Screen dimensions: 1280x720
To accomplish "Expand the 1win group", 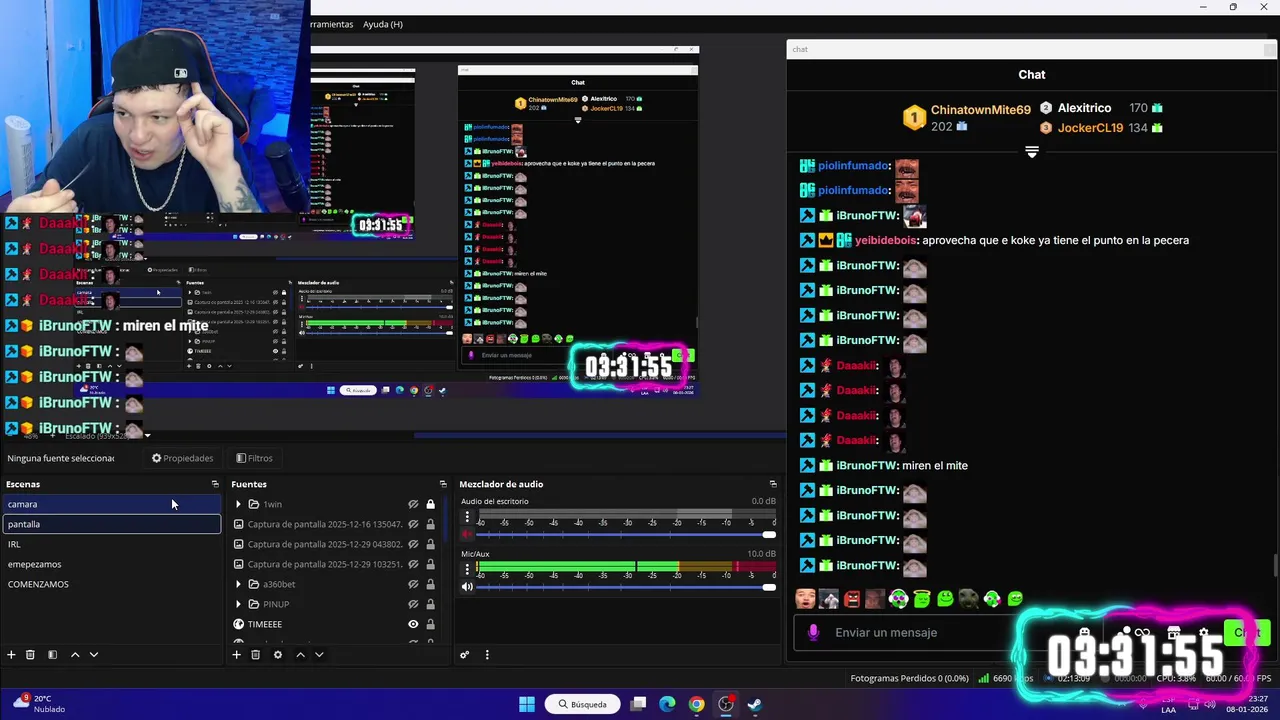I will pyautogui.click(x=238, y=504).
